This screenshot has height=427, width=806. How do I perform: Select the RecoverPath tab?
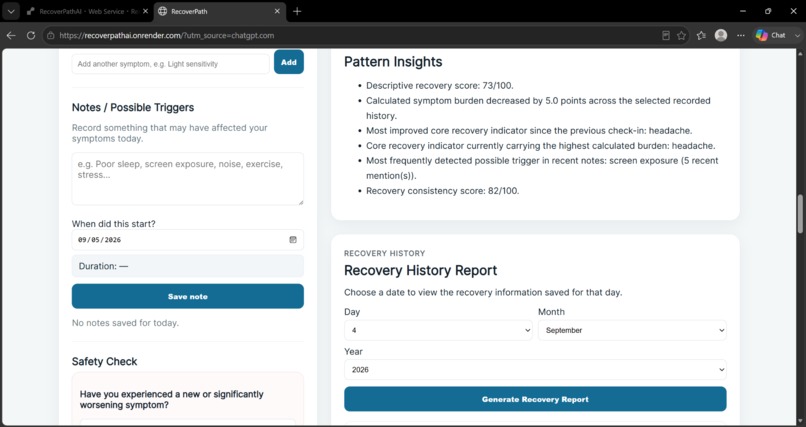point(220,11)
